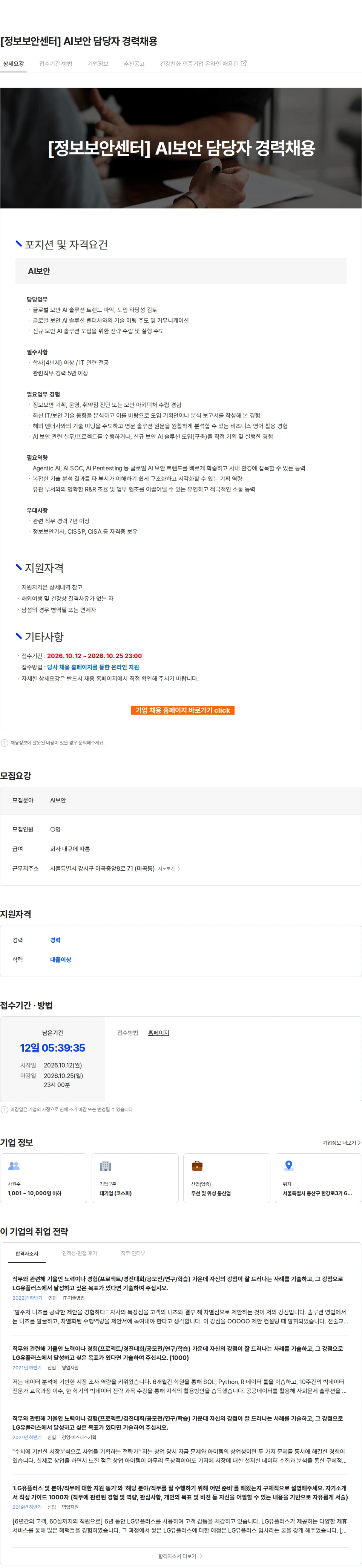Switch to 기업정보 tab
Screen dimensions: 362x1568
point(98,64)
